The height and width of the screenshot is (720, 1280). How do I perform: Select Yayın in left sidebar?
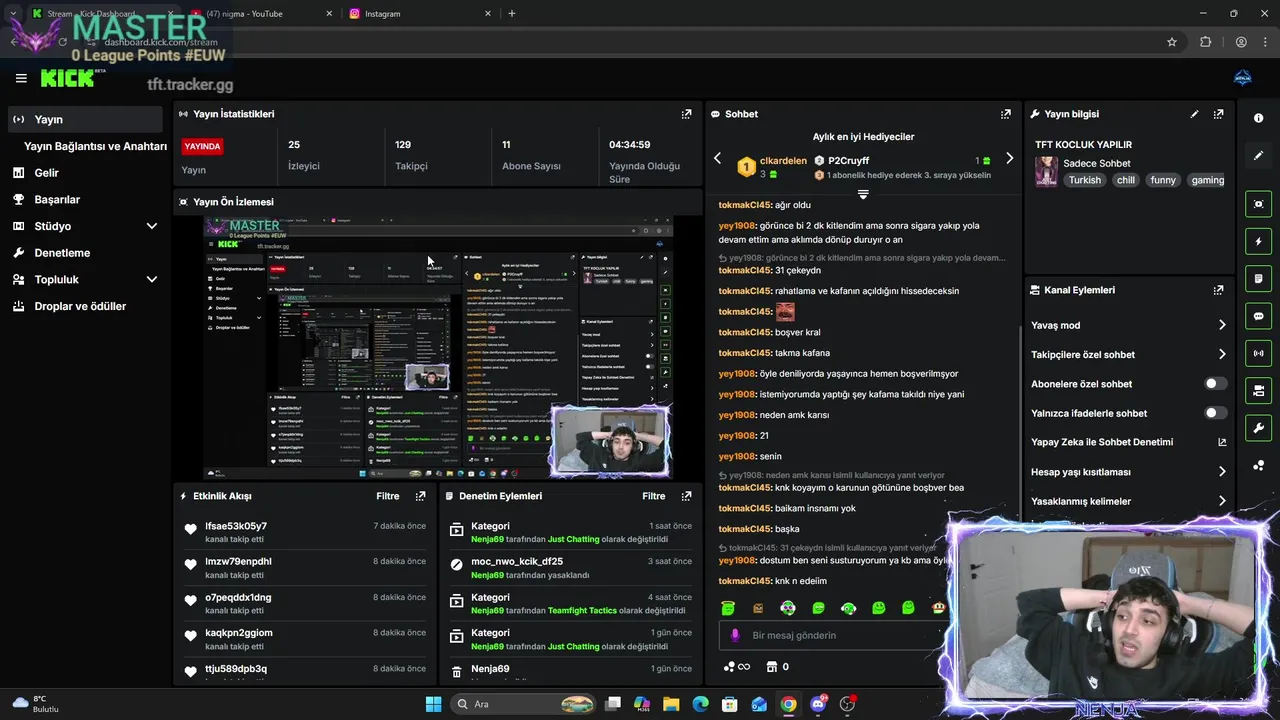(85, 119)
